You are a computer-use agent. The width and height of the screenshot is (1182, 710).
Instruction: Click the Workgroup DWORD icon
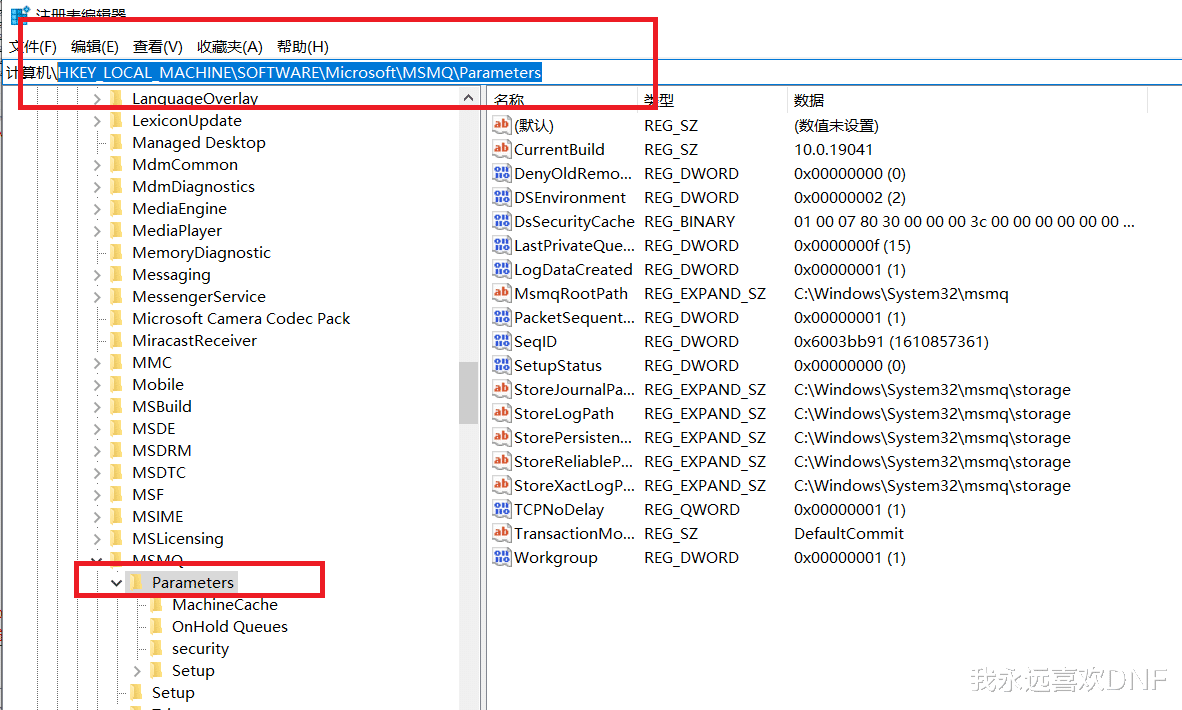point(501,558)
